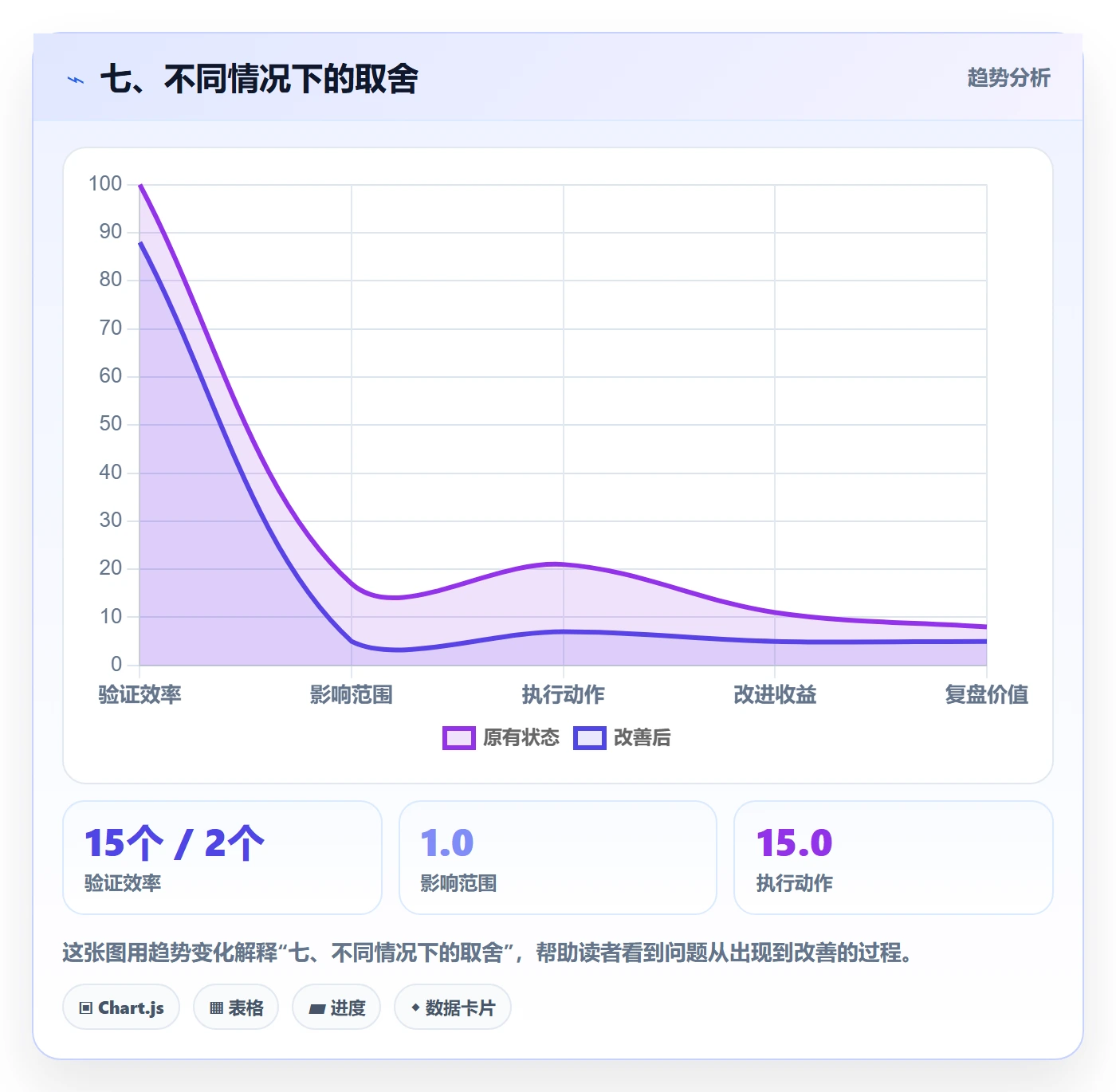The height and width of the screenshot is (1092, 1116).
Task: Open the 1.0 影响范围 card
Action: 558,858
